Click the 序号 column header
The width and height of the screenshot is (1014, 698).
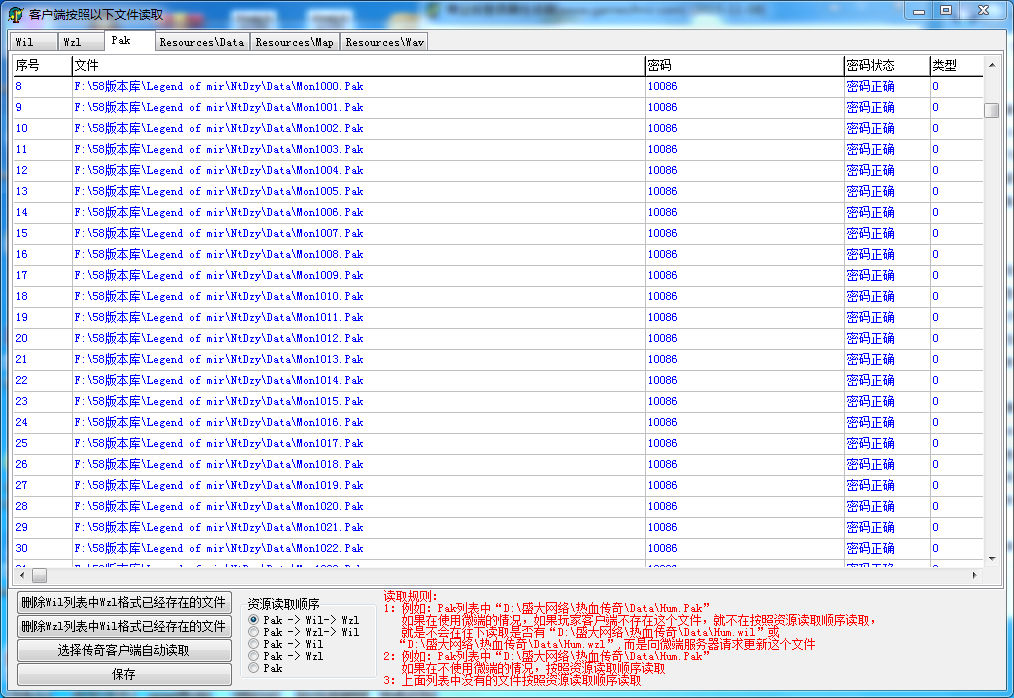42,65
